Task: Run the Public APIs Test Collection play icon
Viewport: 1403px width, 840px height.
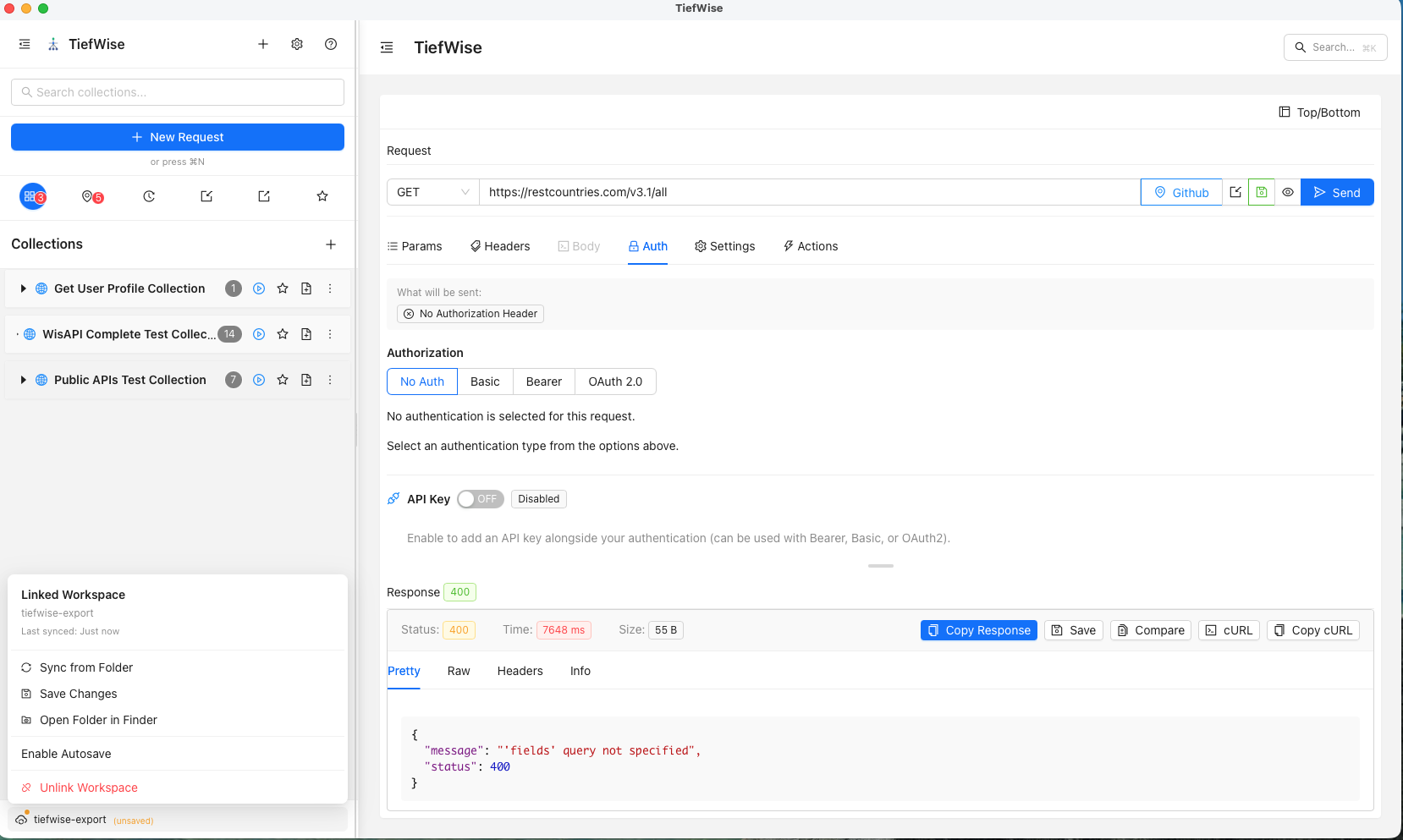Action: (x=258, y=380)
